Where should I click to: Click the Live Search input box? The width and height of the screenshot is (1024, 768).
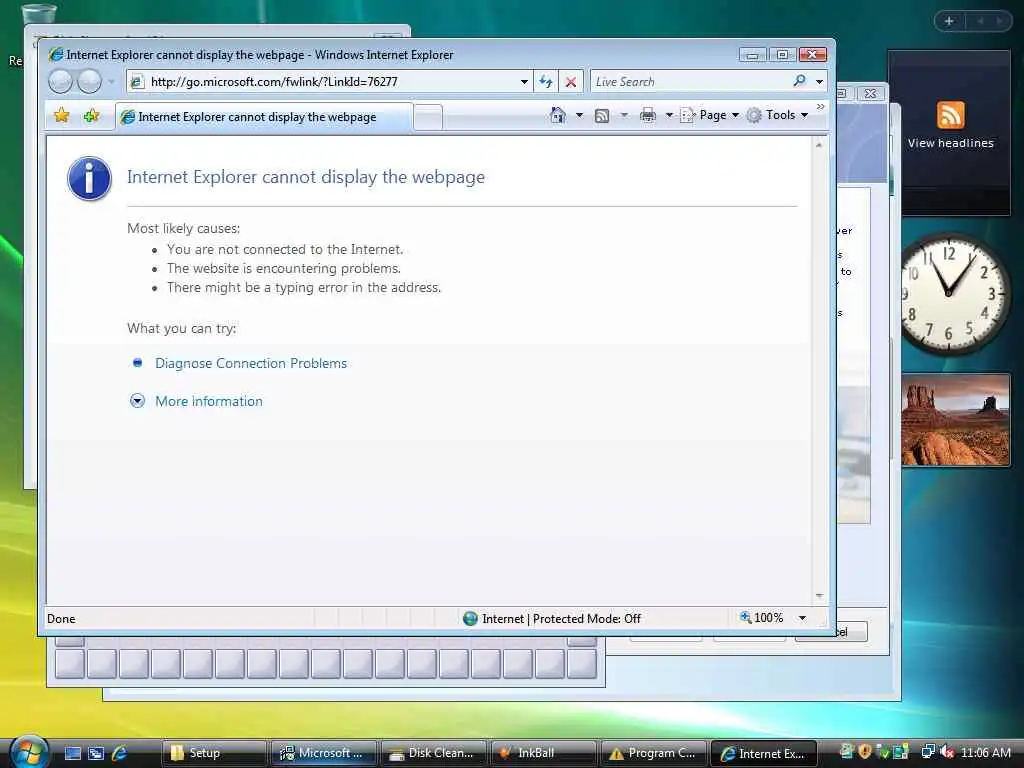(x=688, y=82)
